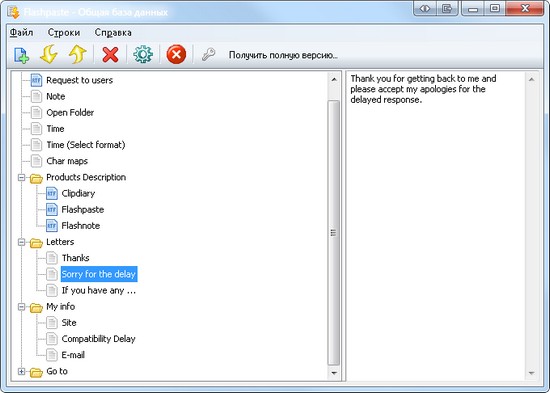Move item up with yellow up arrow
This screenshot has height=393, width=550.
(x=77, y=54)
